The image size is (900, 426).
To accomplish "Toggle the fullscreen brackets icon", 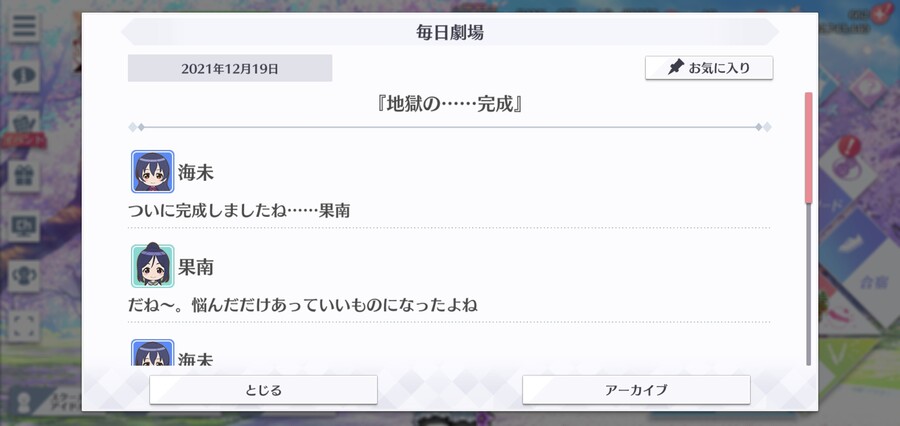I will tap(24, 326).
